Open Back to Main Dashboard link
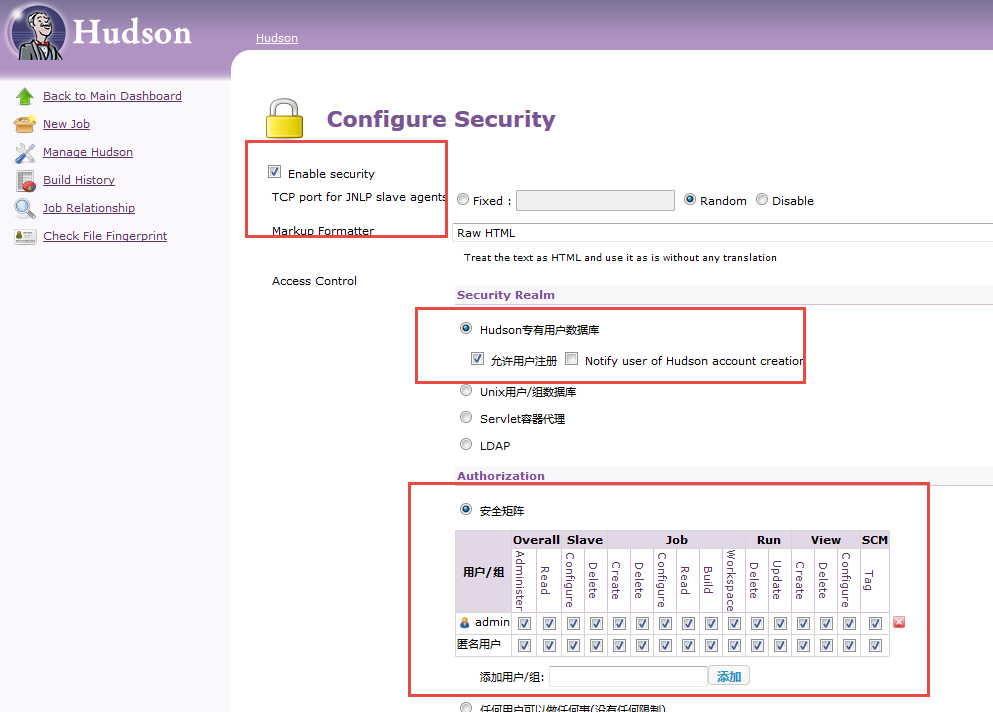The height and width of the screenshot is (712, 993). (112, 96)
